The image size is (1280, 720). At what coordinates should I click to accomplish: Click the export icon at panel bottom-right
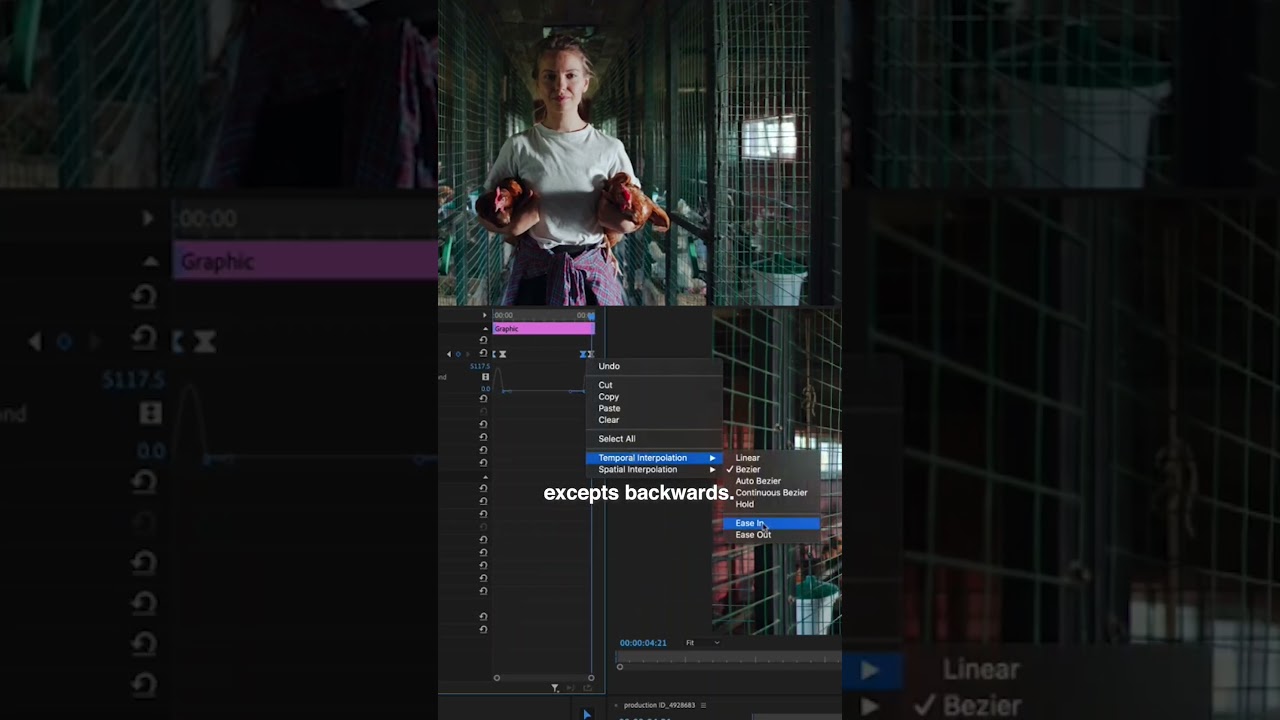(x=588, y=688)
